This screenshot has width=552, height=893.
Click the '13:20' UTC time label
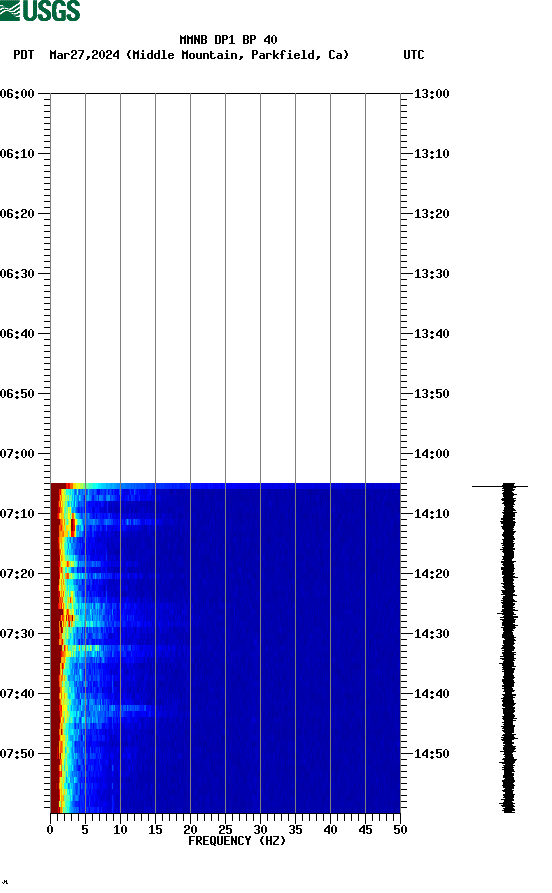coord(431,214)
